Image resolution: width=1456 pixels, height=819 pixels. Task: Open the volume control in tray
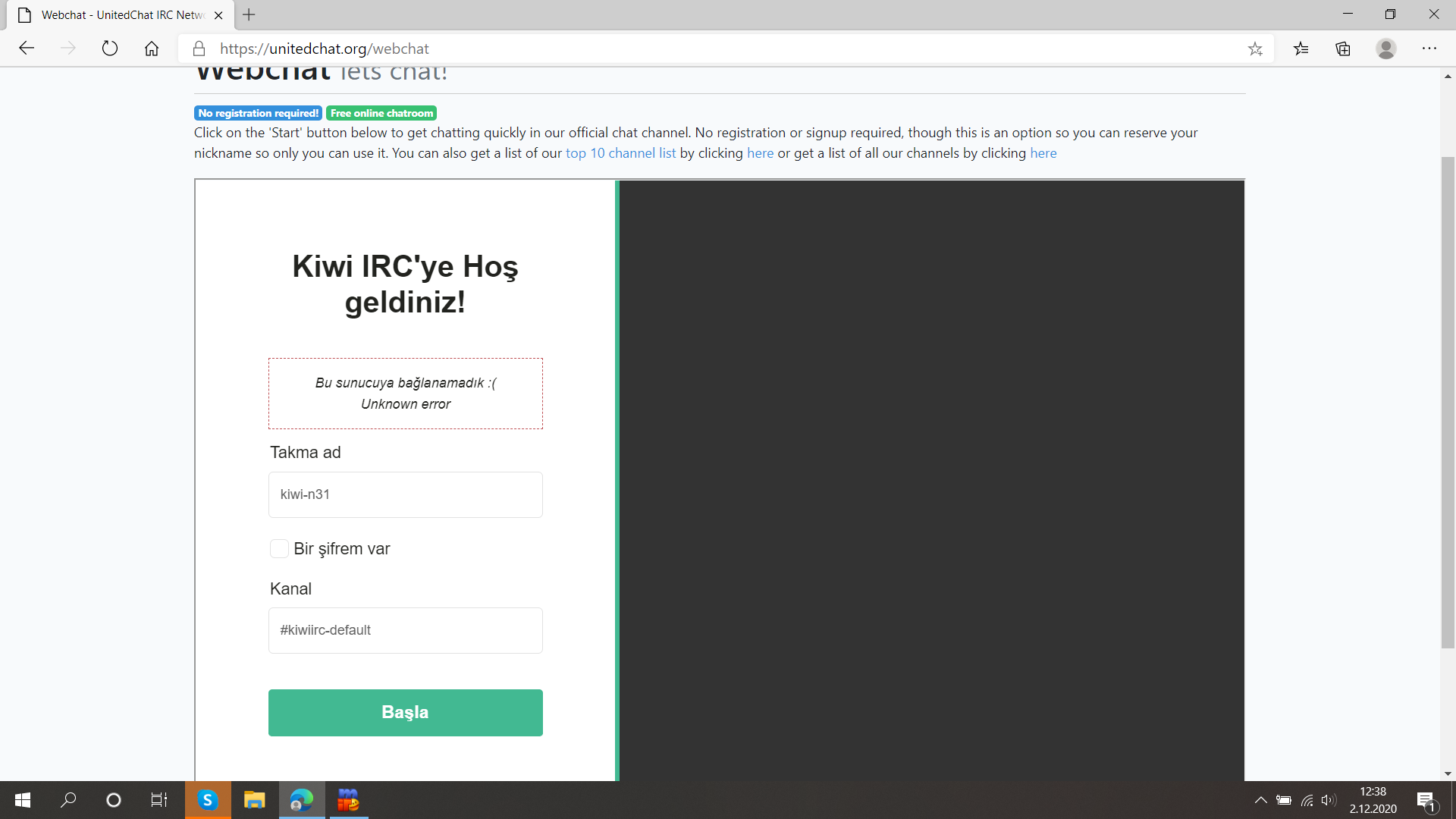1329,800
